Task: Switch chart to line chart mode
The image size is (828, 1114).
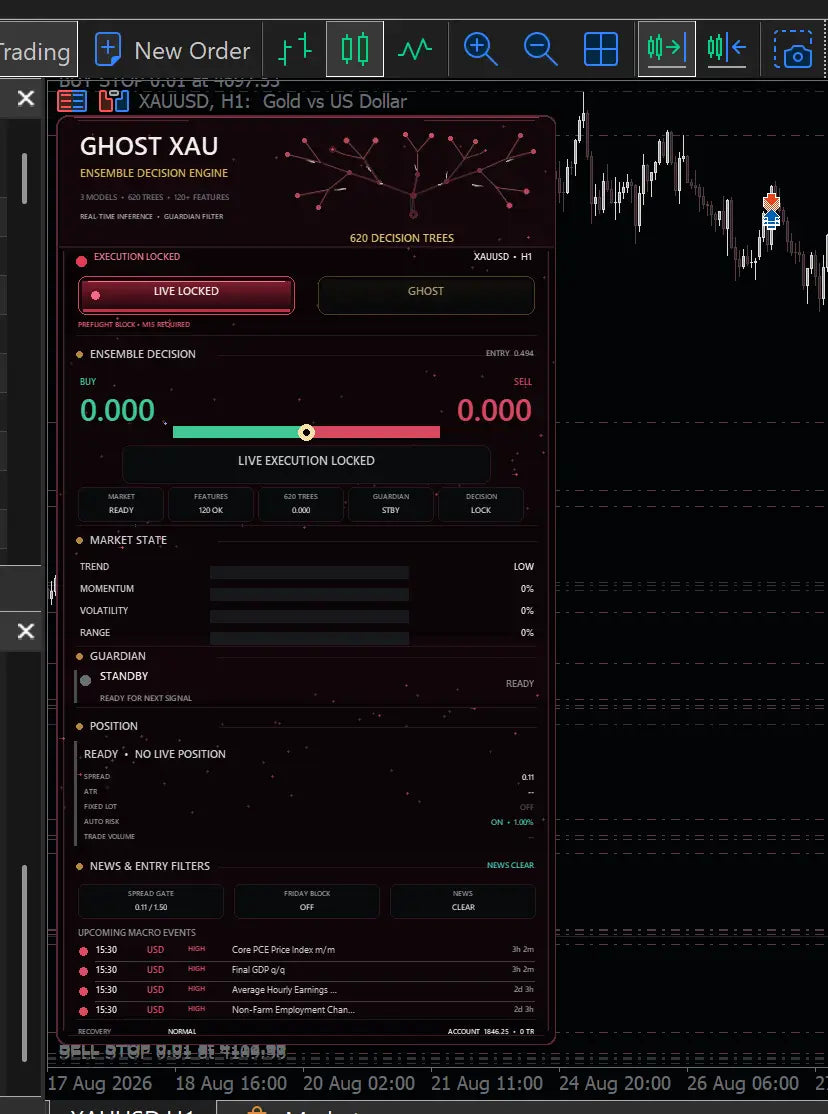Action: click(x=415, y=49)
